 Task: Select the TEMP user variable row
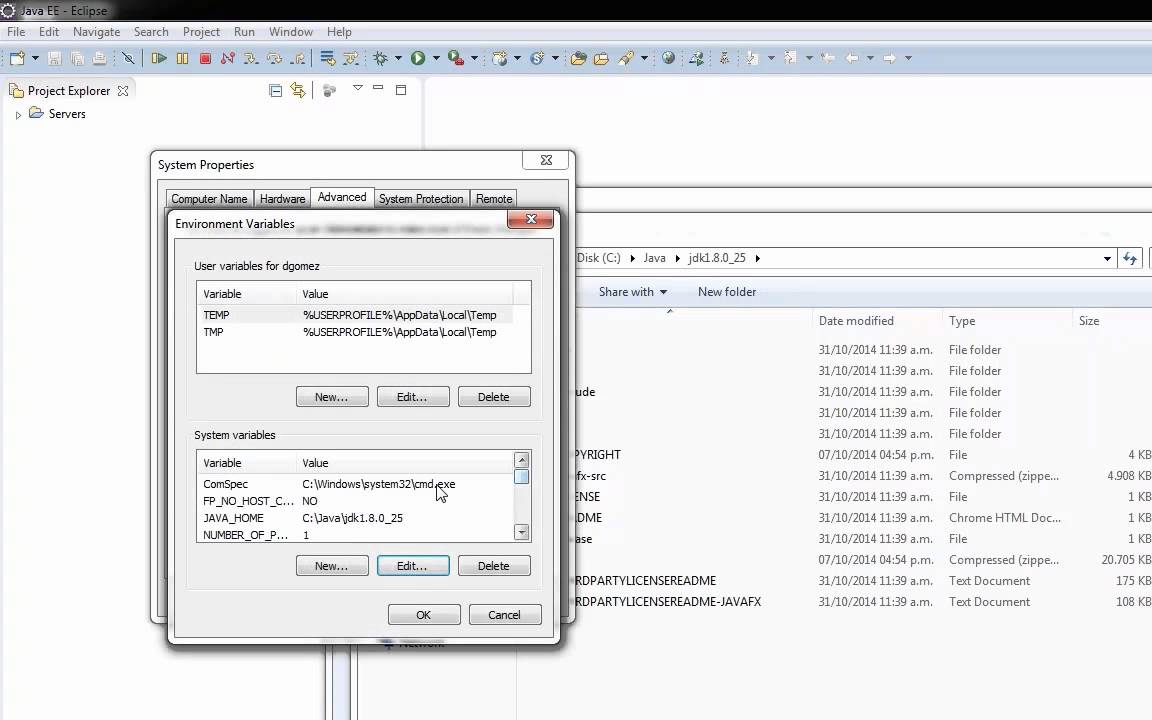click(356, 314)
